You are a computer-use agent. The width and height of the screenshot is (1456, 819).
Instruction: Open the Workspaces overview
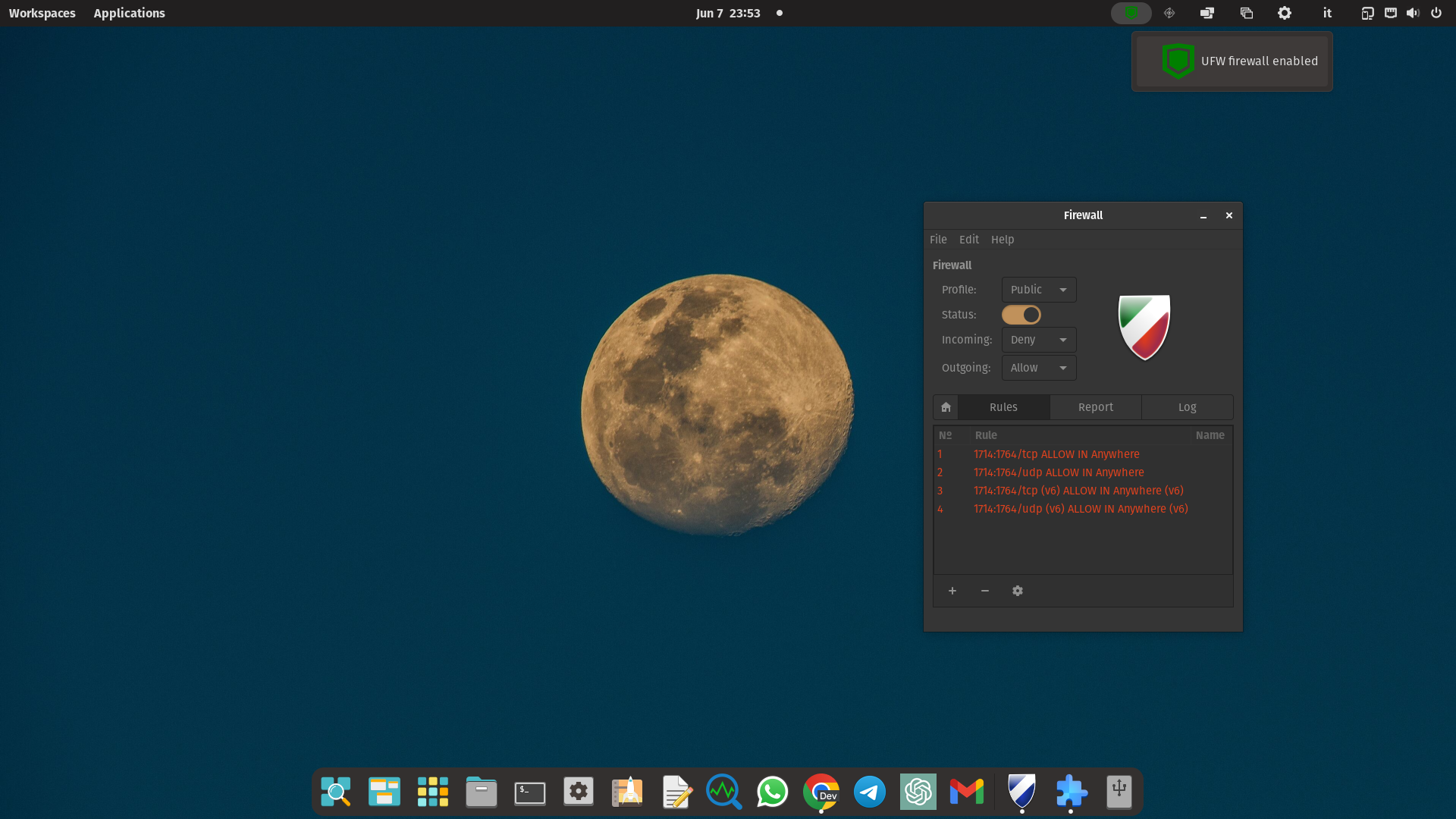click(x=42, y=13)
